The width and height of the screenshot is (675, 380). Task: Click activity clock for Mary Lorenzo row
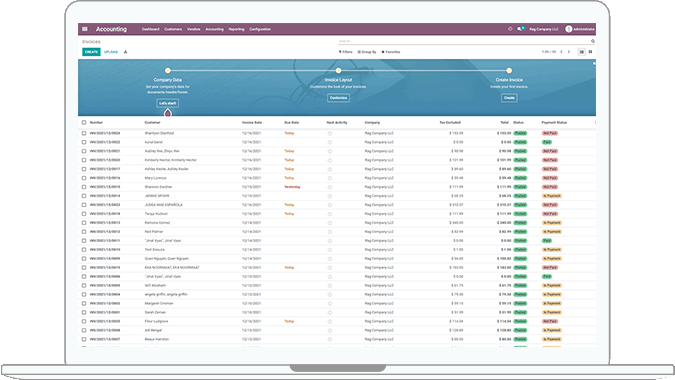[330, 178]
